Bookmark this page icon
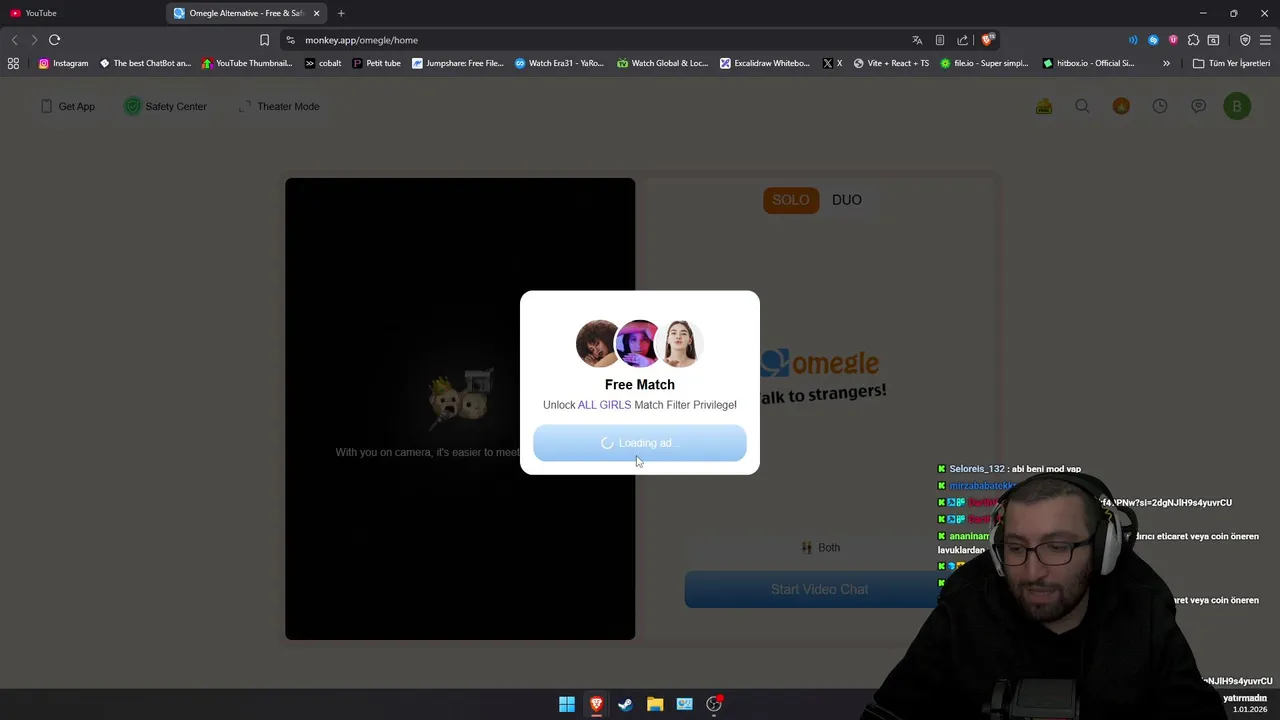 (x=264, y=40)
